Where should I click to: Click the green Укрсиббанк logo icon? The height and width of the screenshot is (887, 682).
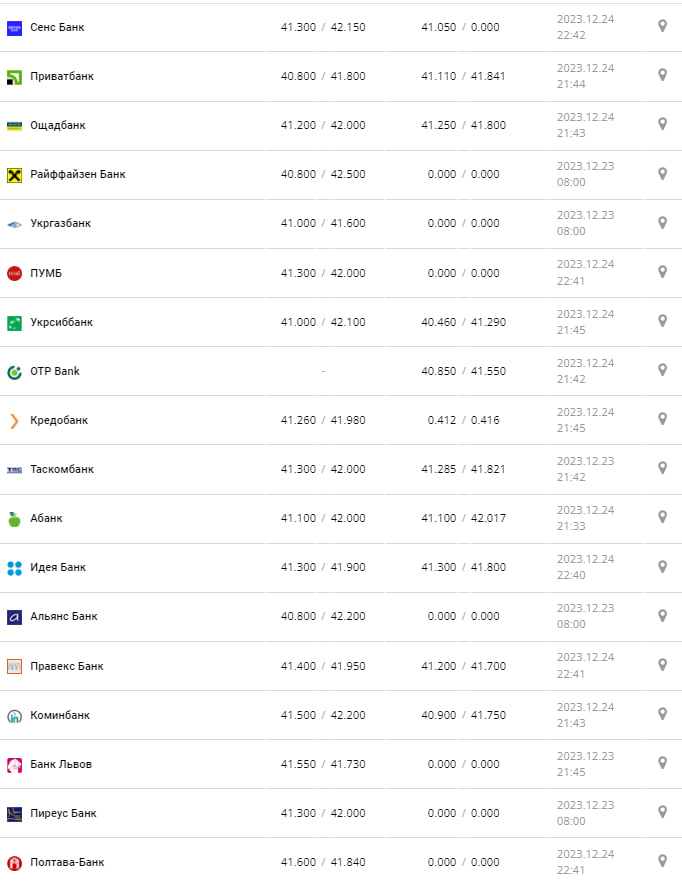pos(14,322)
